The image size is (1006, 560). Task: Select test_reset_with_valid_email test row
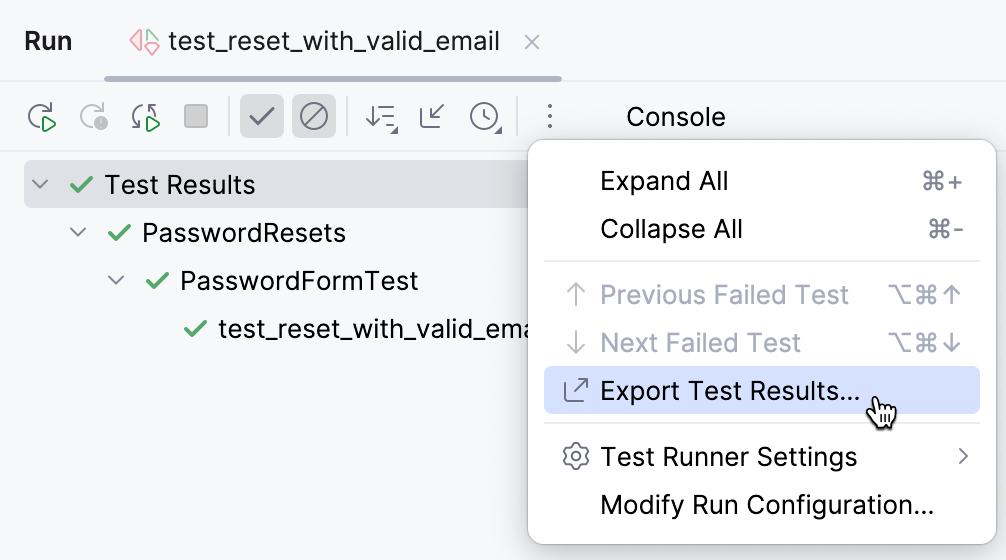[370, 329]
